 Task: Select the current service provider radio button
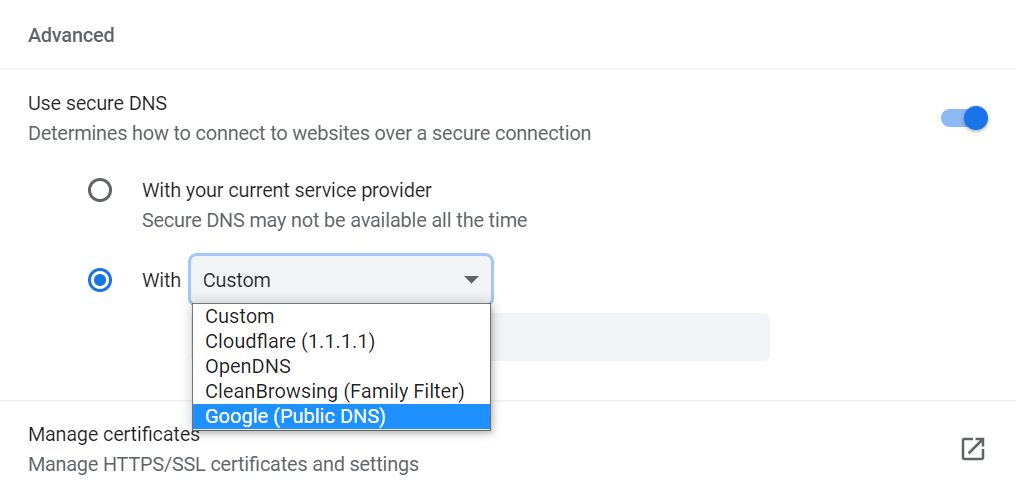(100, 190)
